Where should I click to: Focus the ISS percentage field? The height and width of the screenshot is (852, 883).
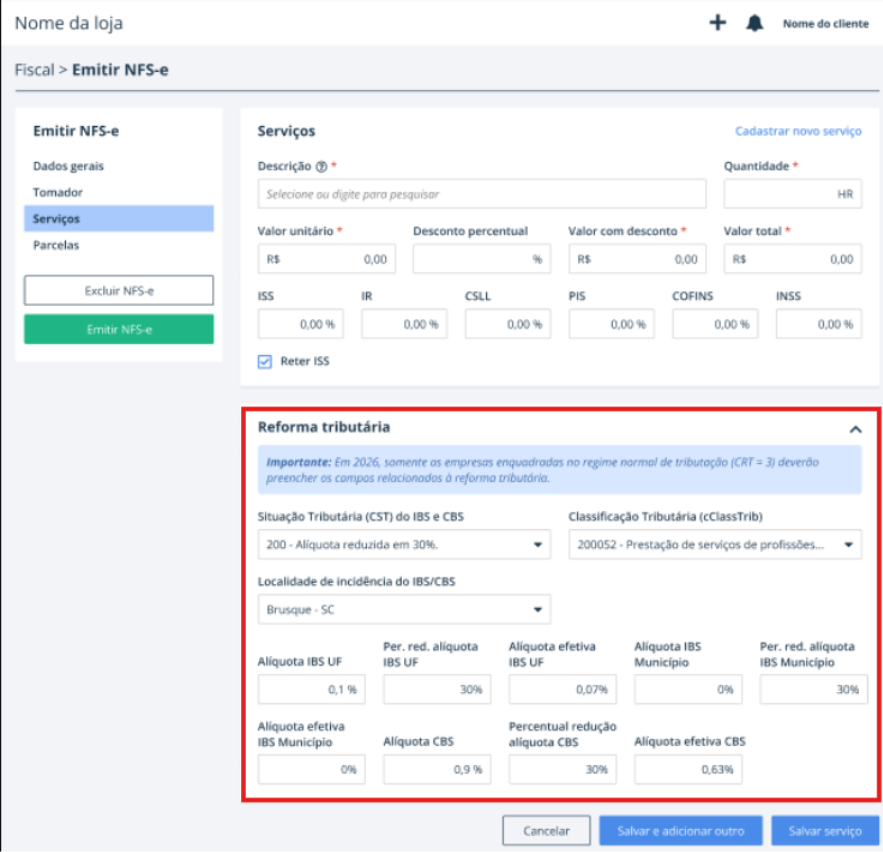[x=301, y=324]
